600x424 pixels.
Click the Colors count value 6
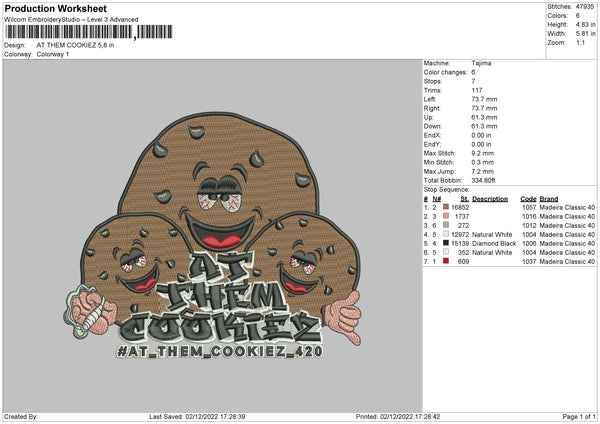pos(577,16)
